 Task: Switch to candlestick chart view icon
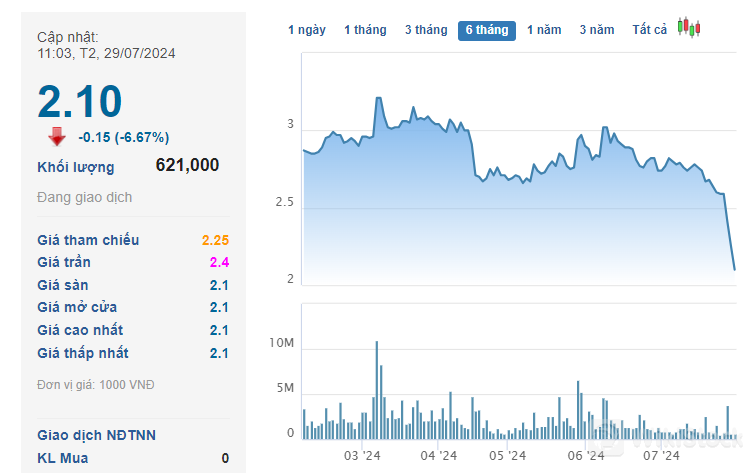coord(686,28)
